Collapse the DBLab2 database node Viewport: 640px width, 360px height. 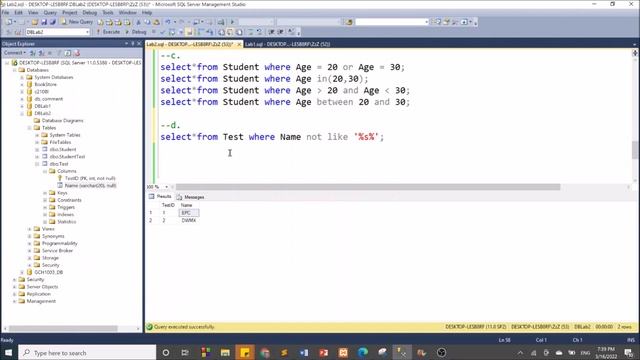[22, 113]
